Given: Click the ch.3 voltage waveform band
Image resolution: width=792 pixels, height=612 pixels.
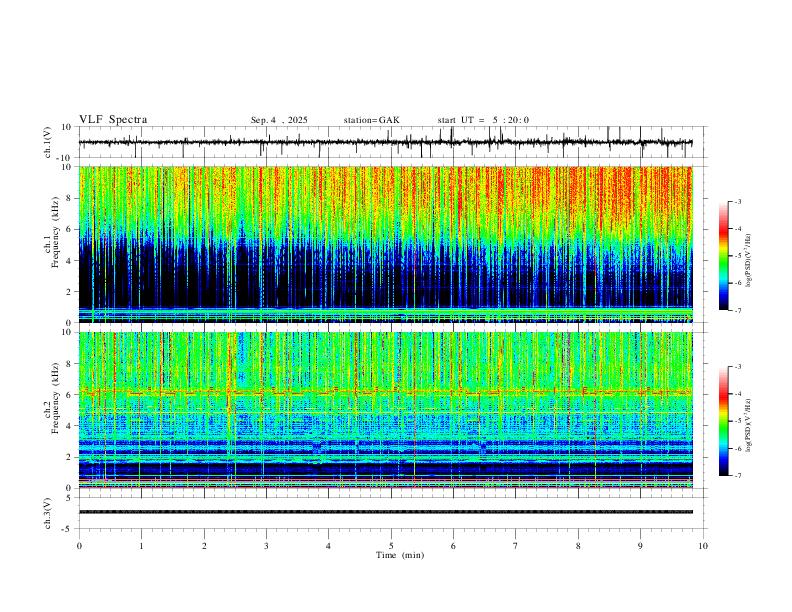Looking at the screenshot, I should [385, 512].
